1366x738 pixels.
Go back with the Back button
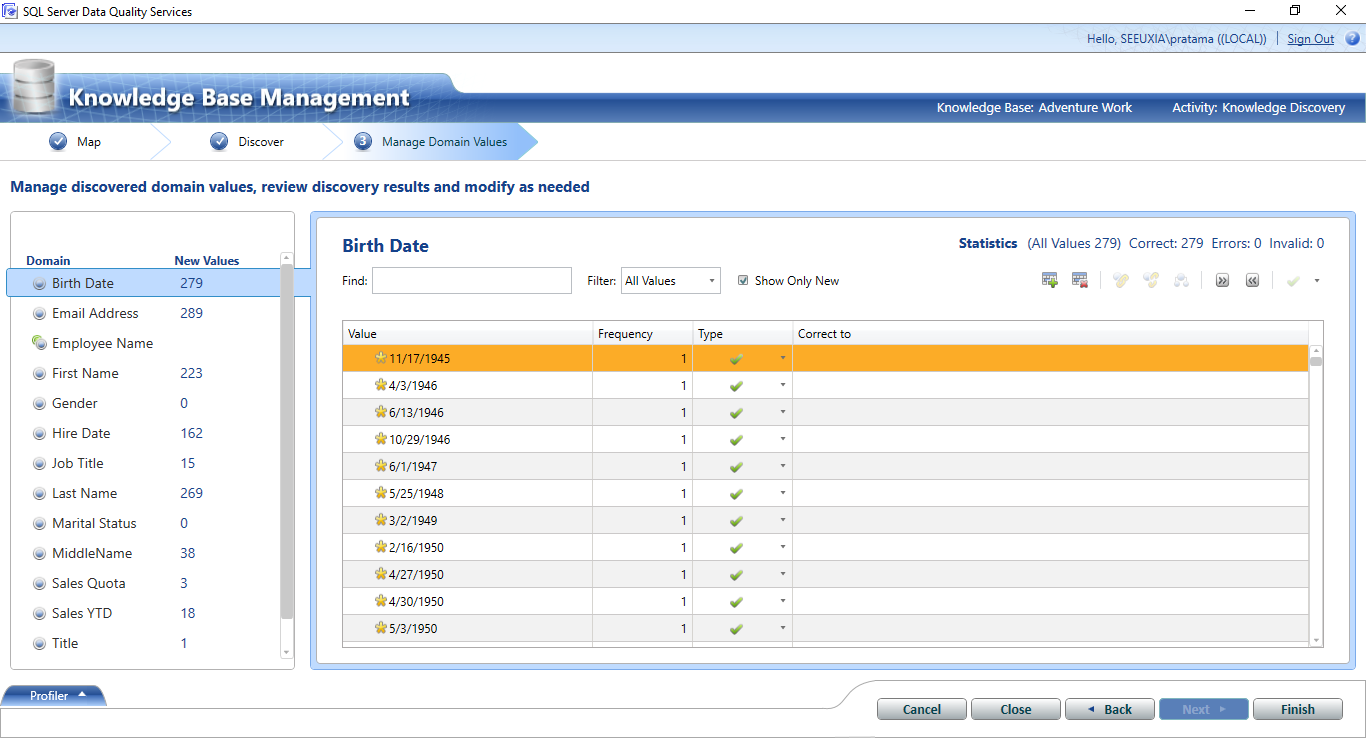[x=1110, y=709]
